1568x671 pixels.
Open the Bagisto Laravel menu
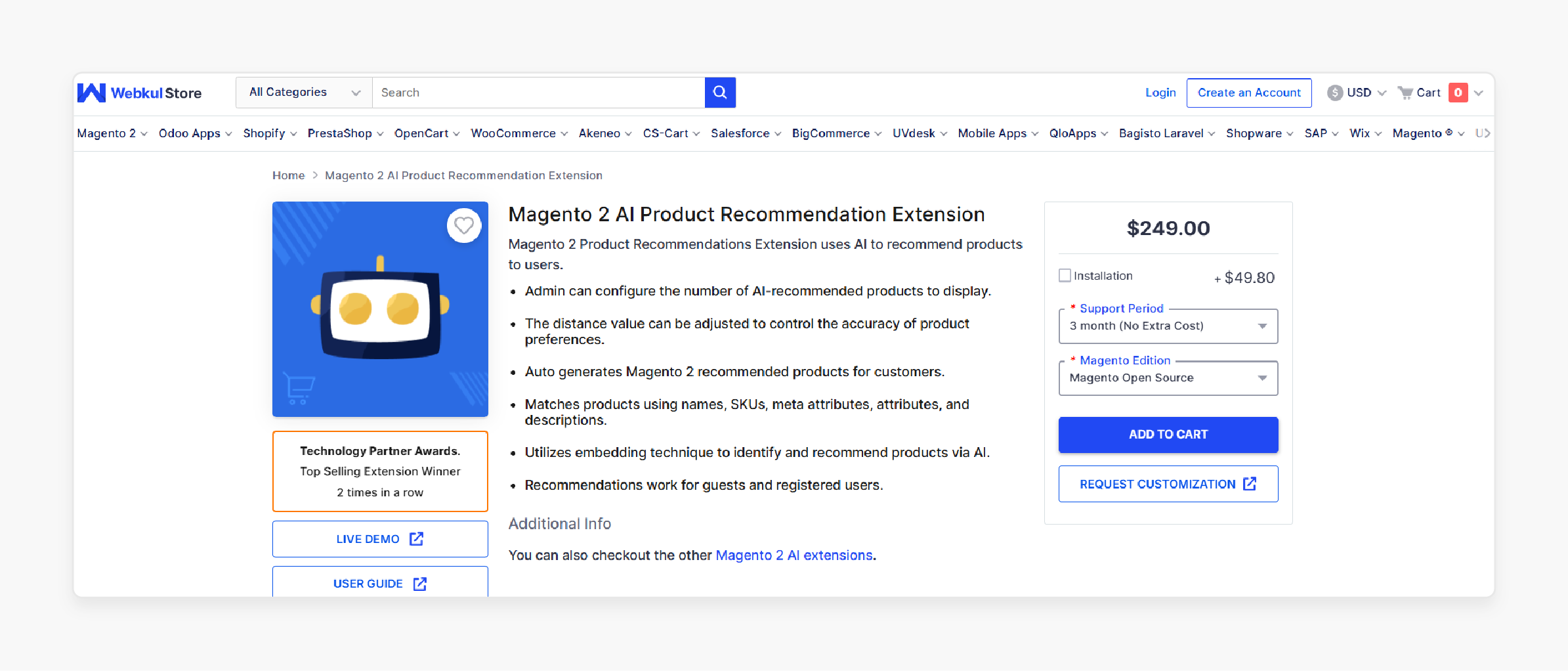pyautogui.click(x=1167, y=133)
